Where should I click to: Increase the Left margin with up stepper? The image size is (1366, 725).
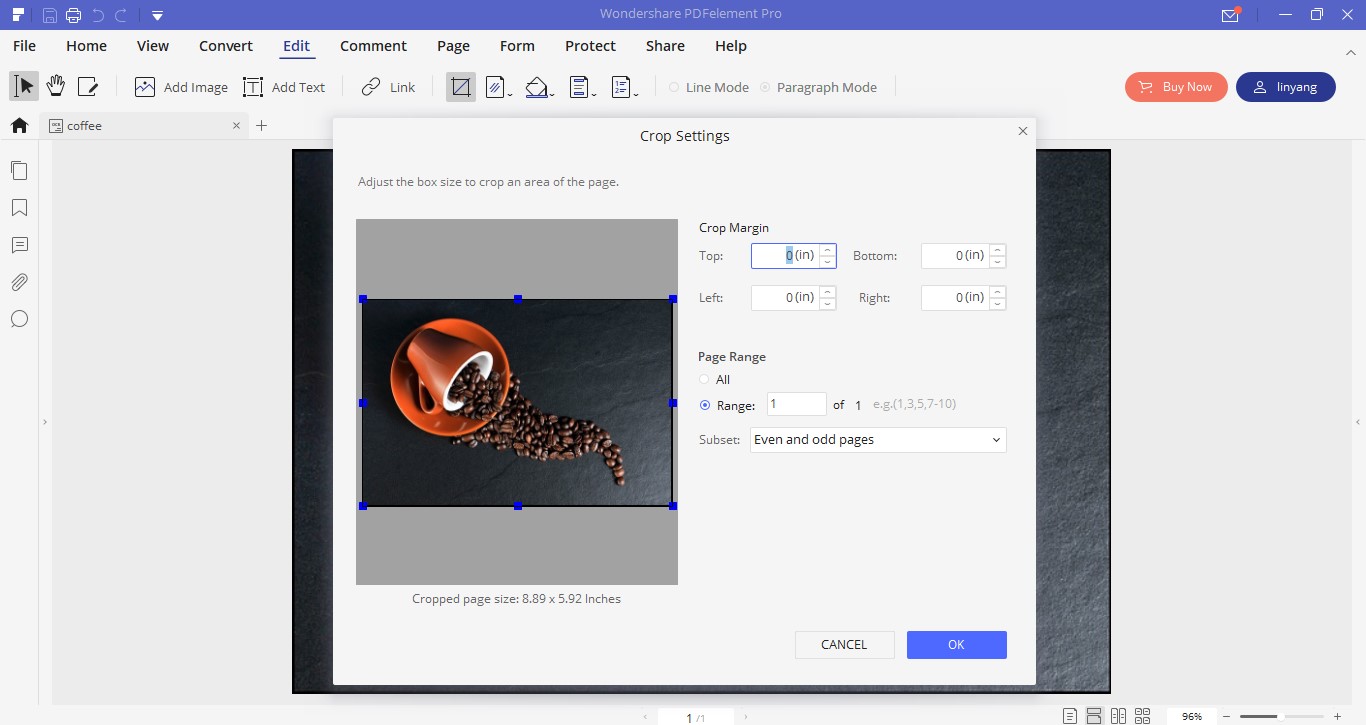(x=828, y=292)
